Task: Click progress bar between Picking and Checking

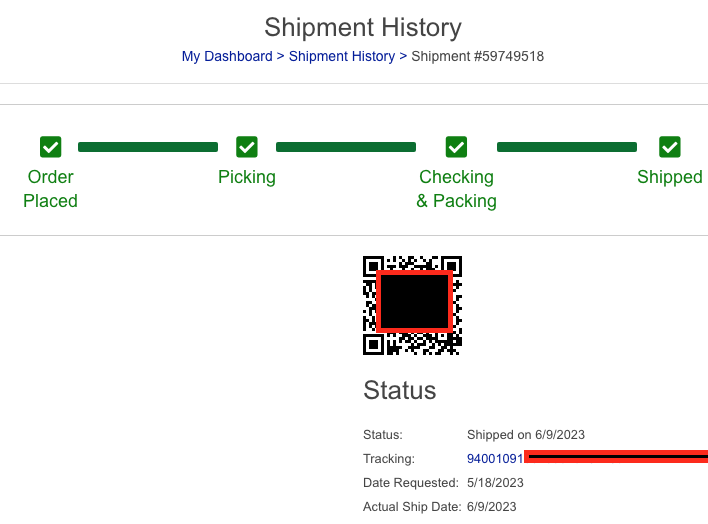Action: pyautogui.click(x=346, y=147)
